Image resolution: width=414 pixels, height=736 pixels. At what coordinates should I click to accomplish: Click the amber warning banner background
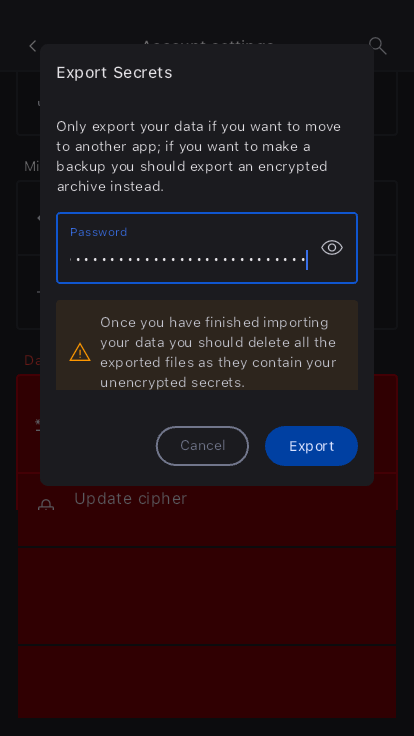[207, 345]
